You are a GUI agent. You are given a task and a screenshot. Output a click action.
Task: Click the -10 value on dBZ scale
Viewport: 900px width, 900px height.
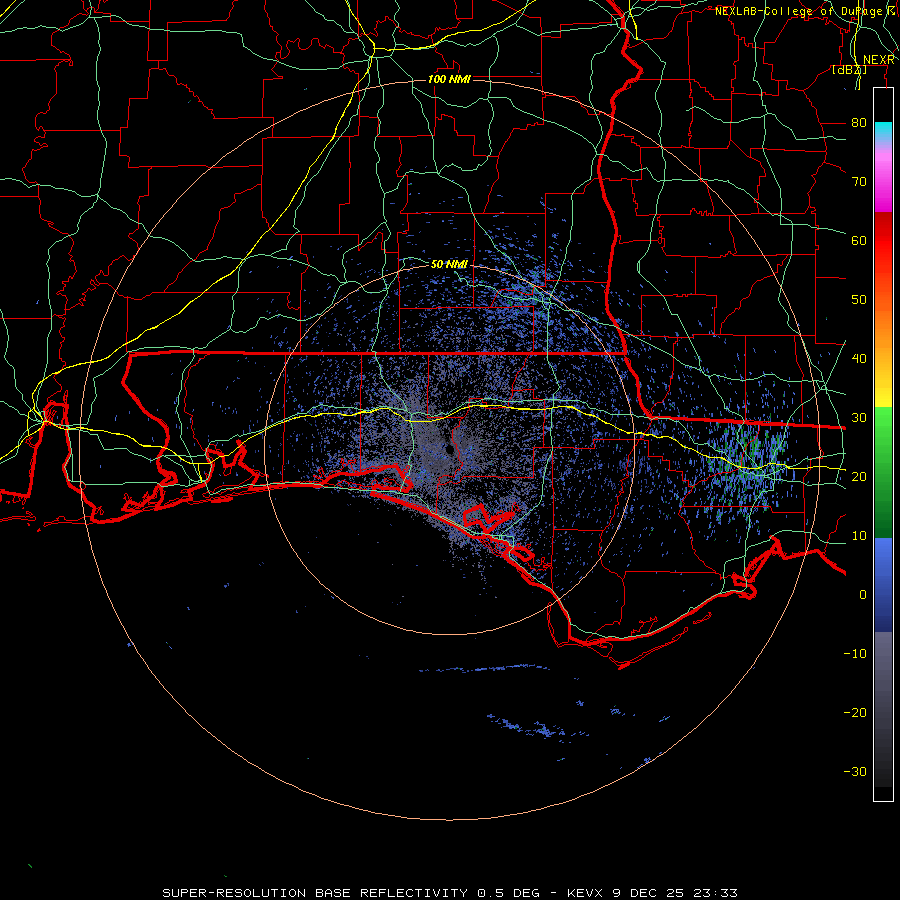(x=855, y=653)
